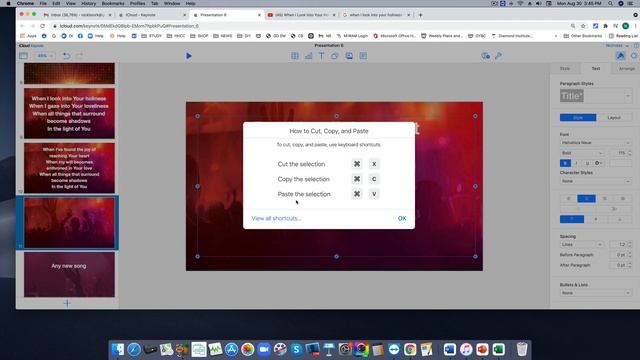Open Zoom from the Dock
The image size is (640, 360).
point(264,349)
